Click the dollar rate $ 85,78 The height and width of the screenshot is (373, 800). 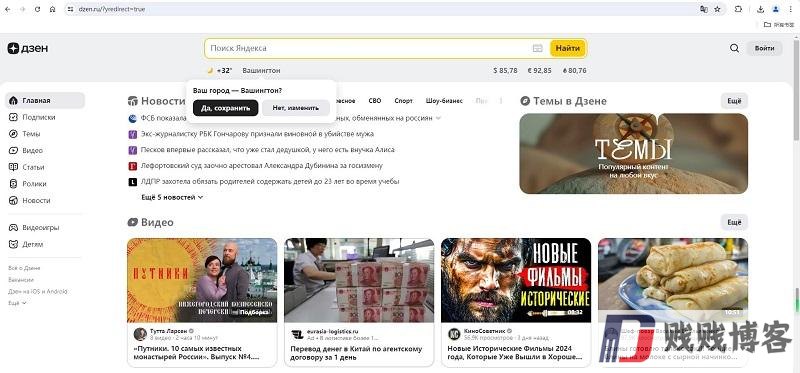[505, 70]
